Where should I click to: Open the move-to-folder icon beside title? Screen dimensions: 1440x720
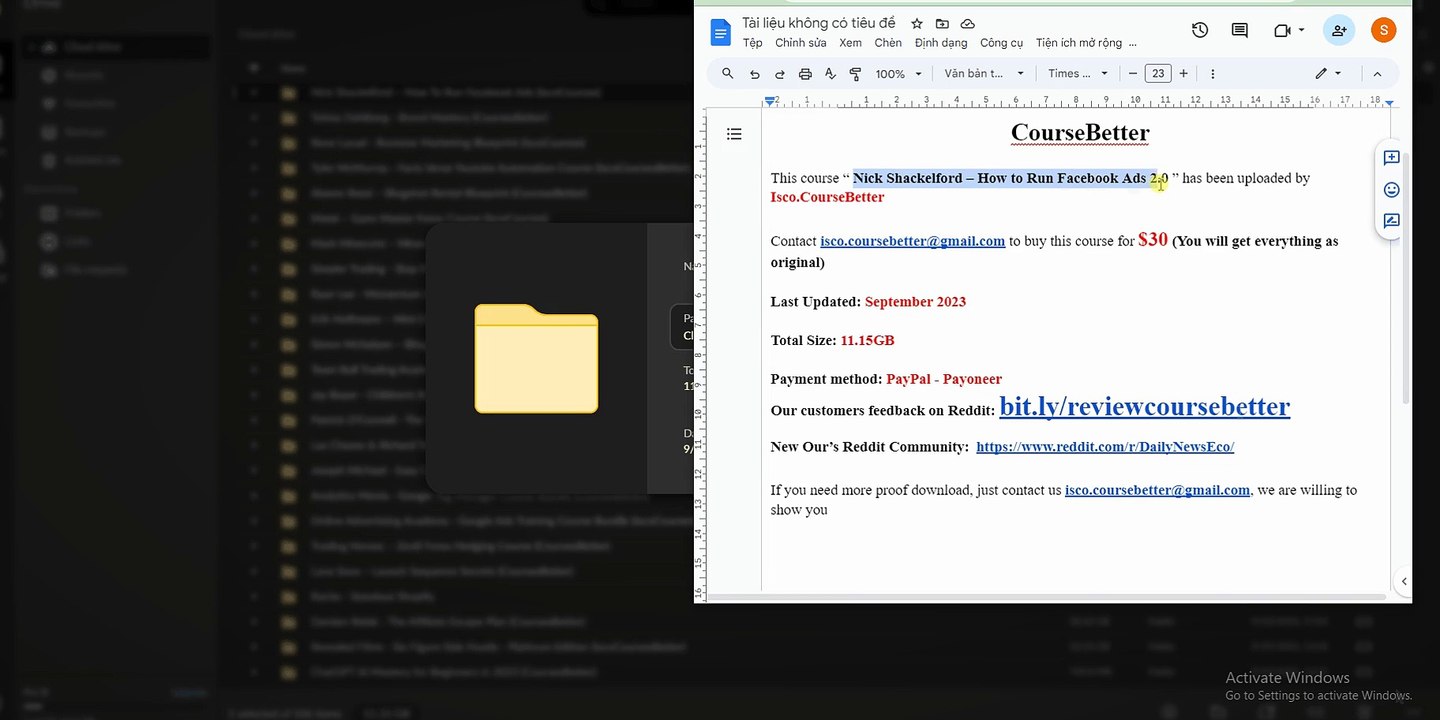coord(942,23)
